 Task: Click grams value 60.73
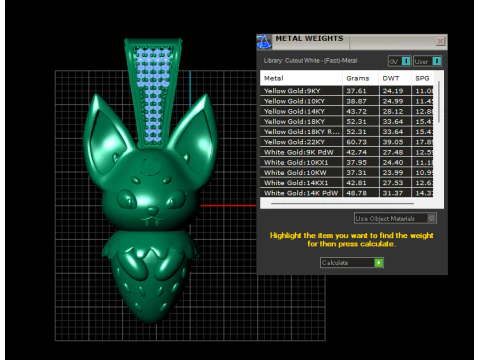(x=356, y=142)
